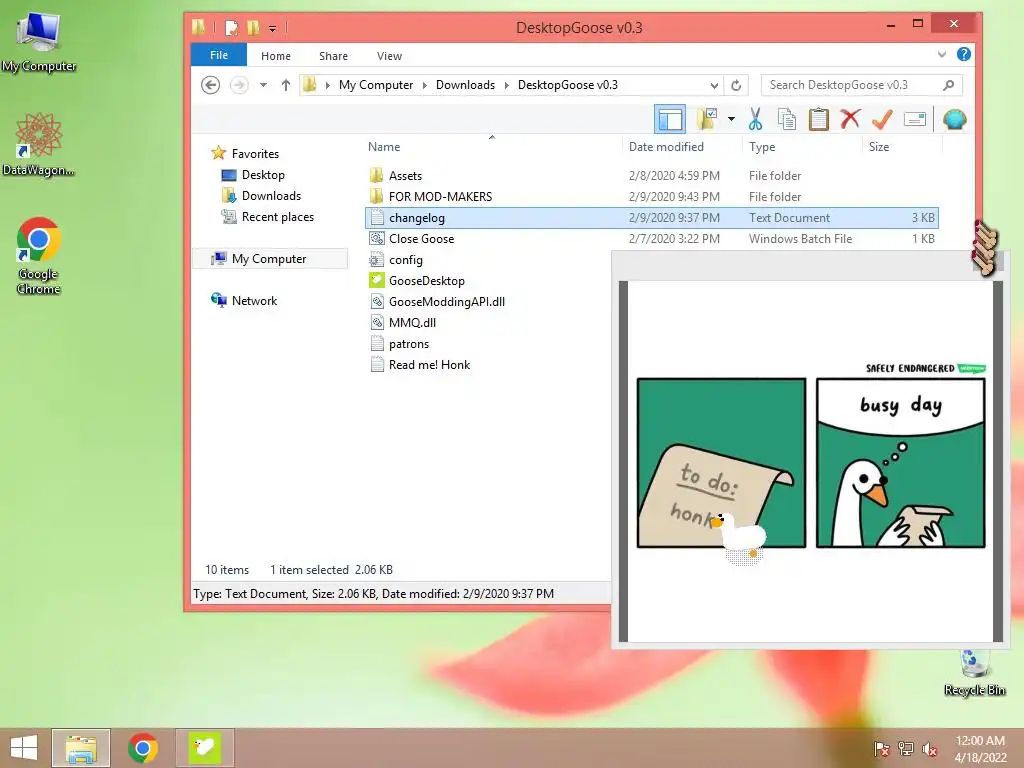The width and height of the screenshot is (1024, 768).
Task: Select the changelog text file
Action: tap(652, 217)
